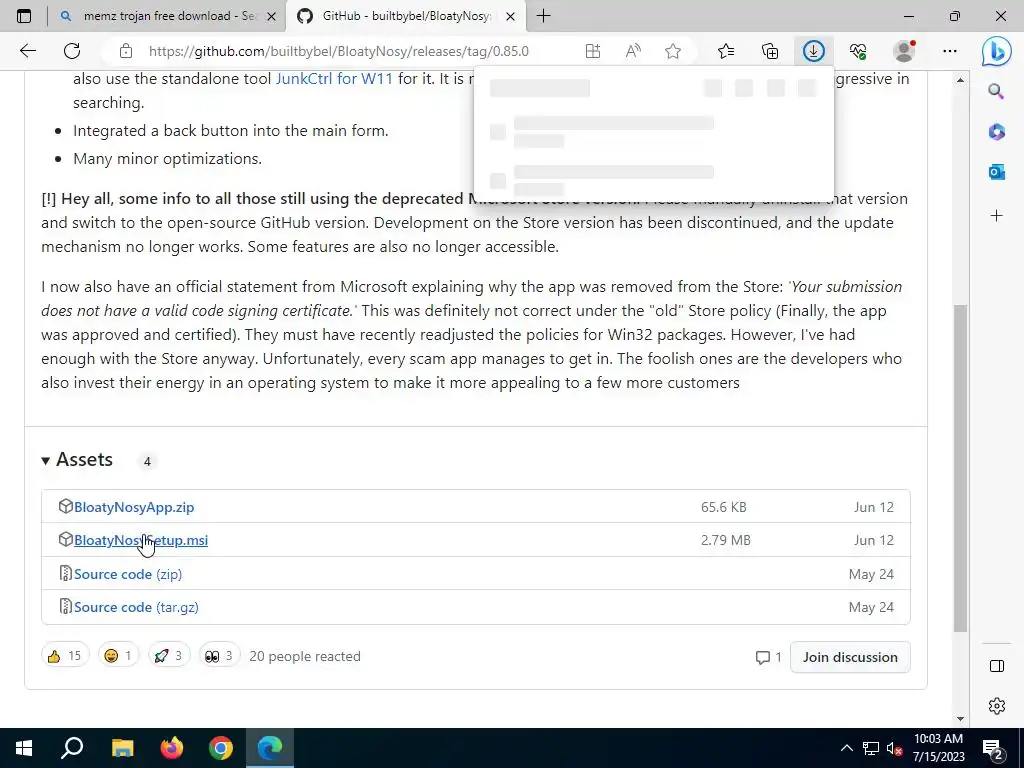
Task: Click the page scrollbar down arrow
Action: pyautogui.click(x=960, y=719)
